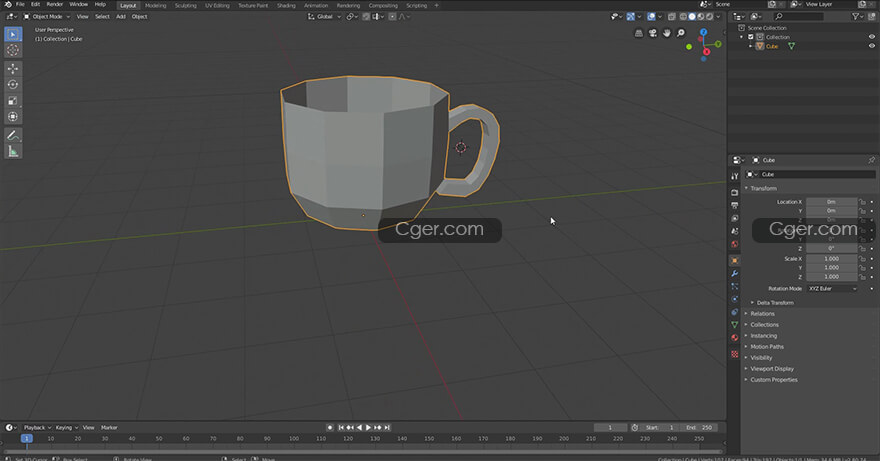
Task: Open the Render menu
Action: pyautogui.click(x=55, y=5)
